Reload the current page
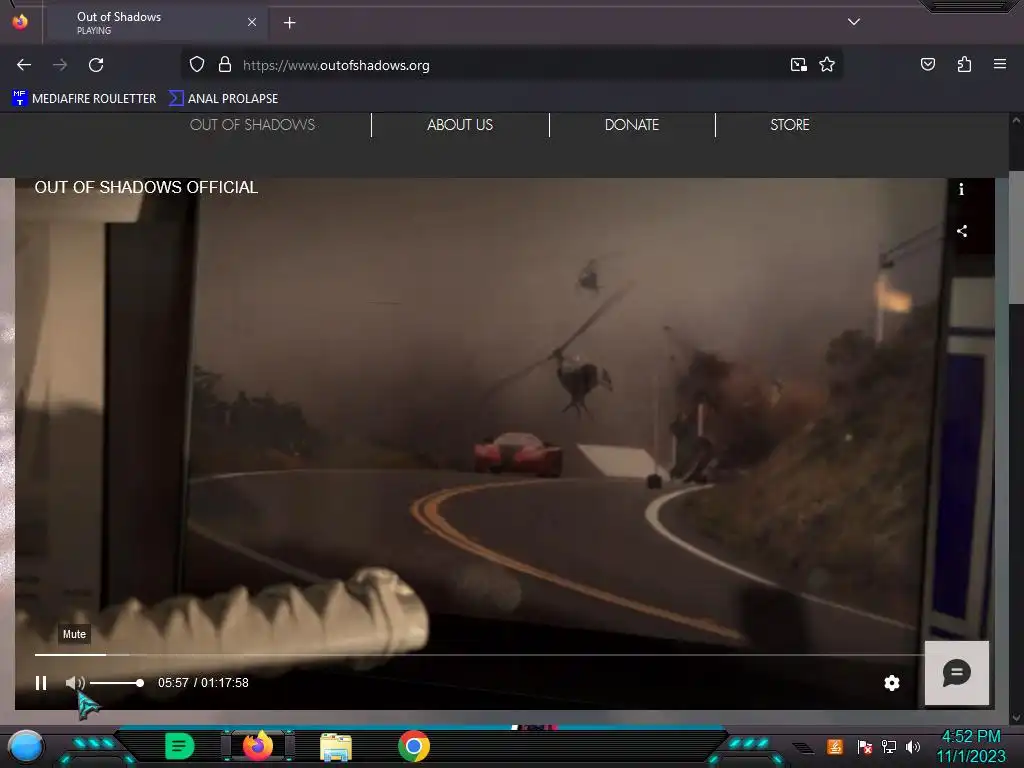 click(96, 65)
